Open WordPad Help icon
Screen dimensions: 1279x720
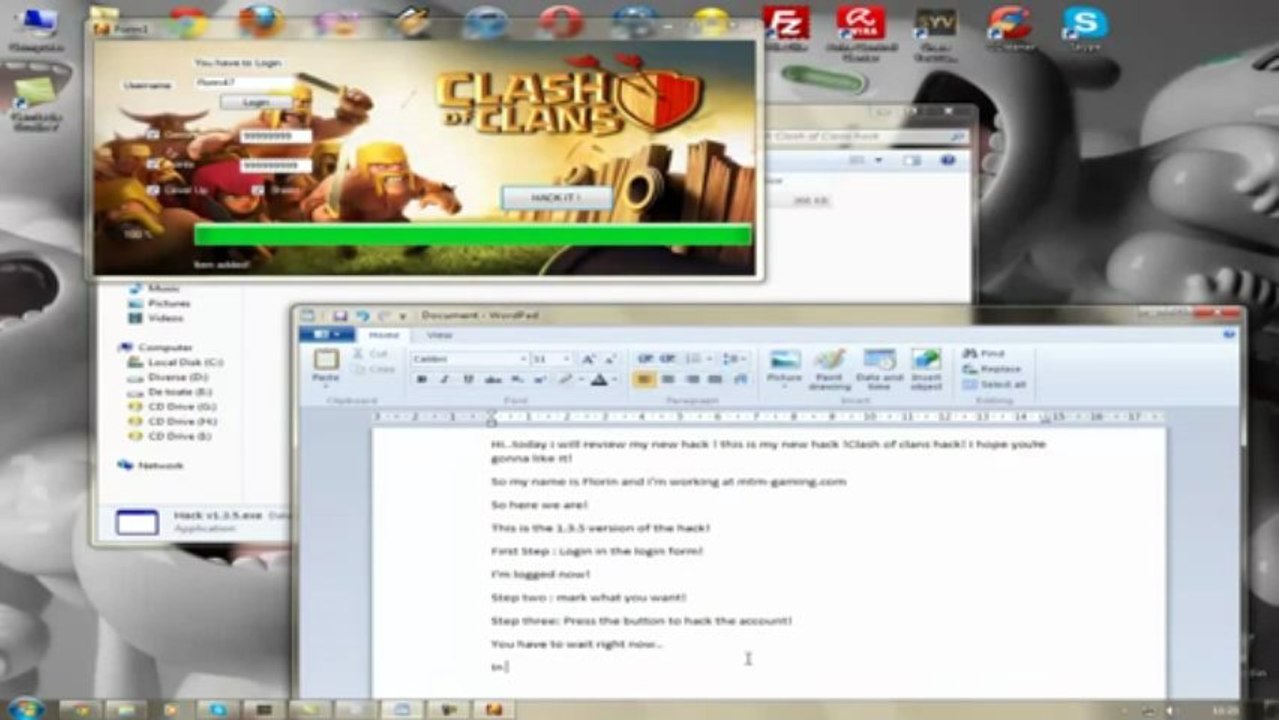pyautogui.click(x=1229, y=335)
